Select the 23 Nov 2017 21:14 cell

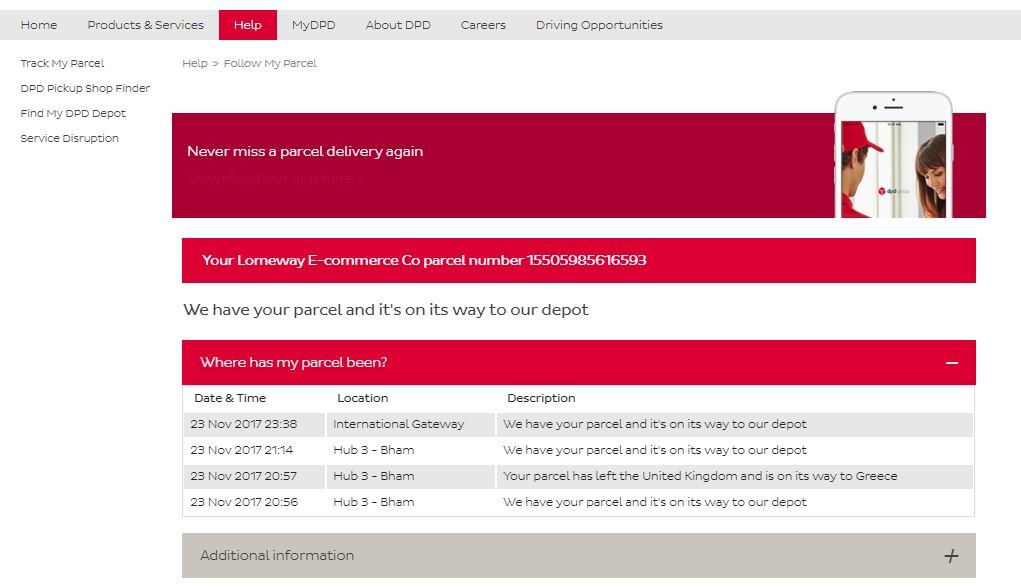point(254,450)
